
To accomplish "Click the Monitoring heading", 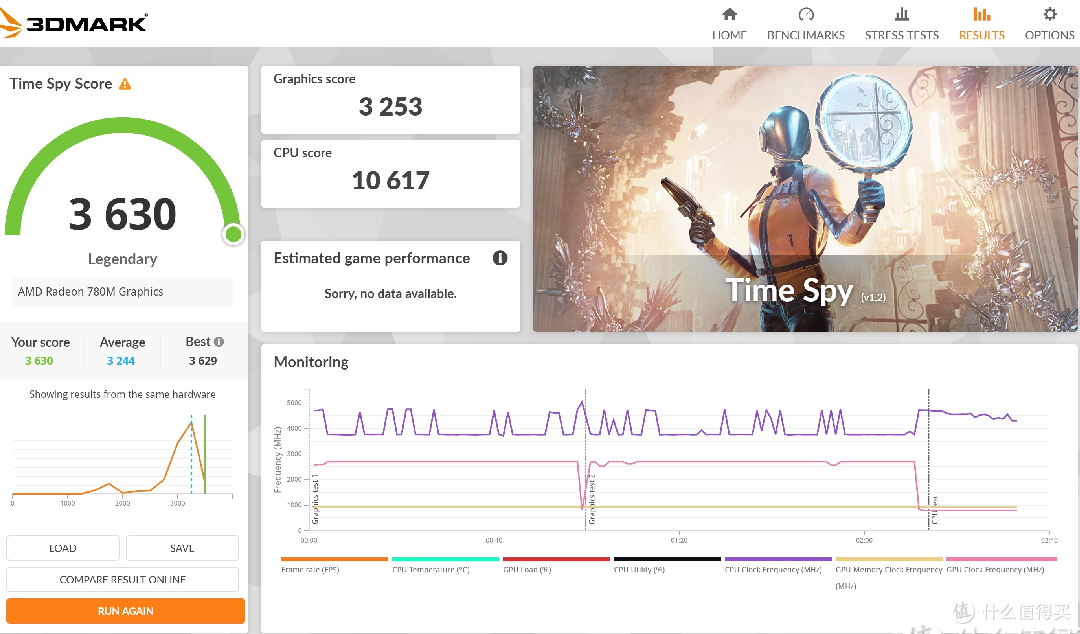I will [311, 362].
